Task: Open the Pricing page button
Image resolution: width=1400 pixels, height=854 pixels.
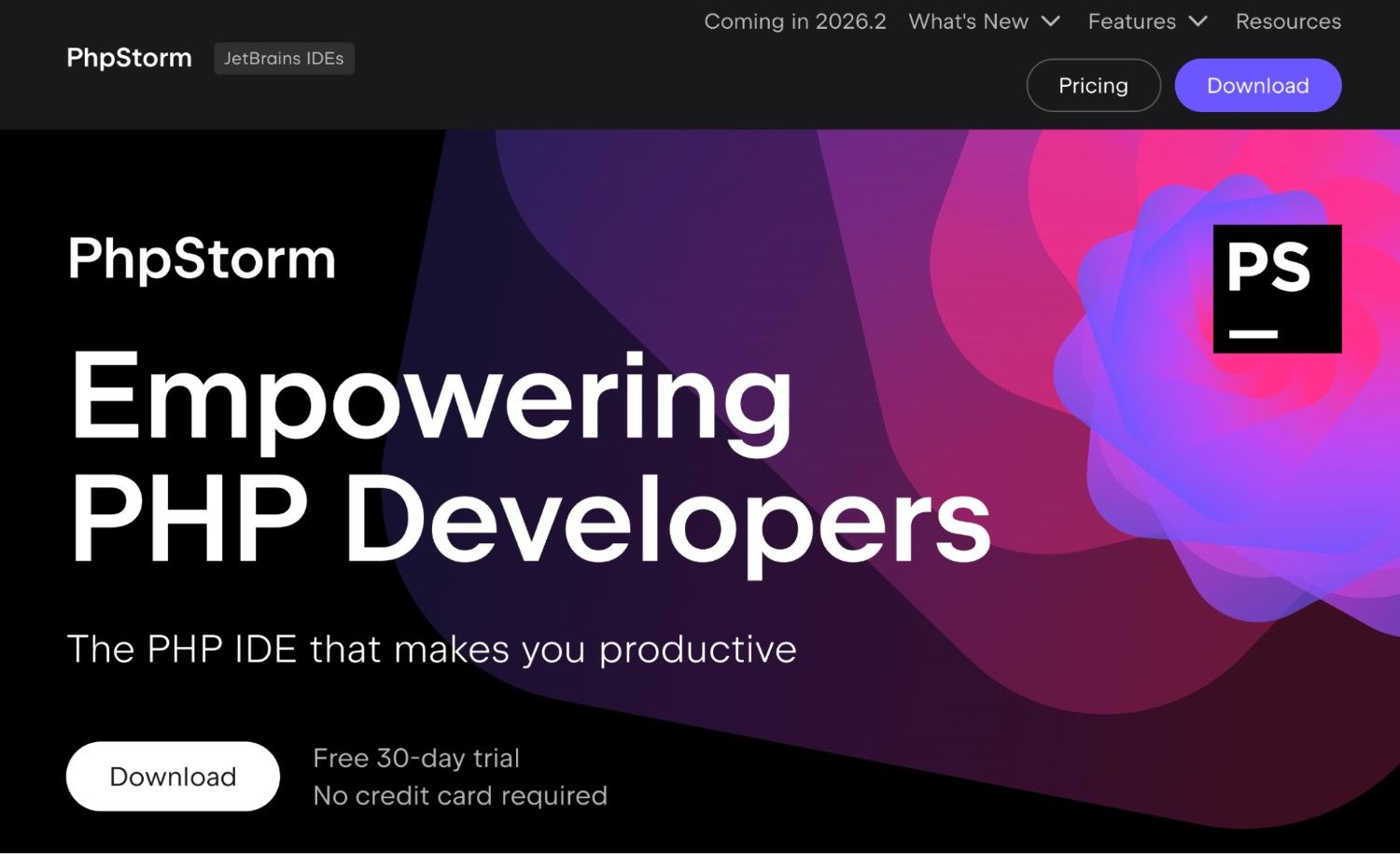Action: tap(1094, 86)
